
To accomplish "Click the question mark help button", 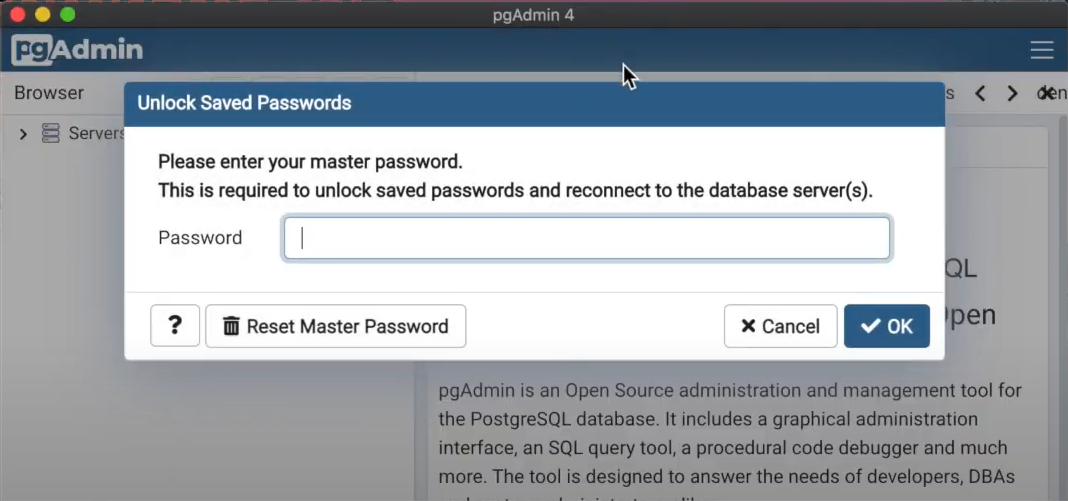I will click(x=175, y=326).
